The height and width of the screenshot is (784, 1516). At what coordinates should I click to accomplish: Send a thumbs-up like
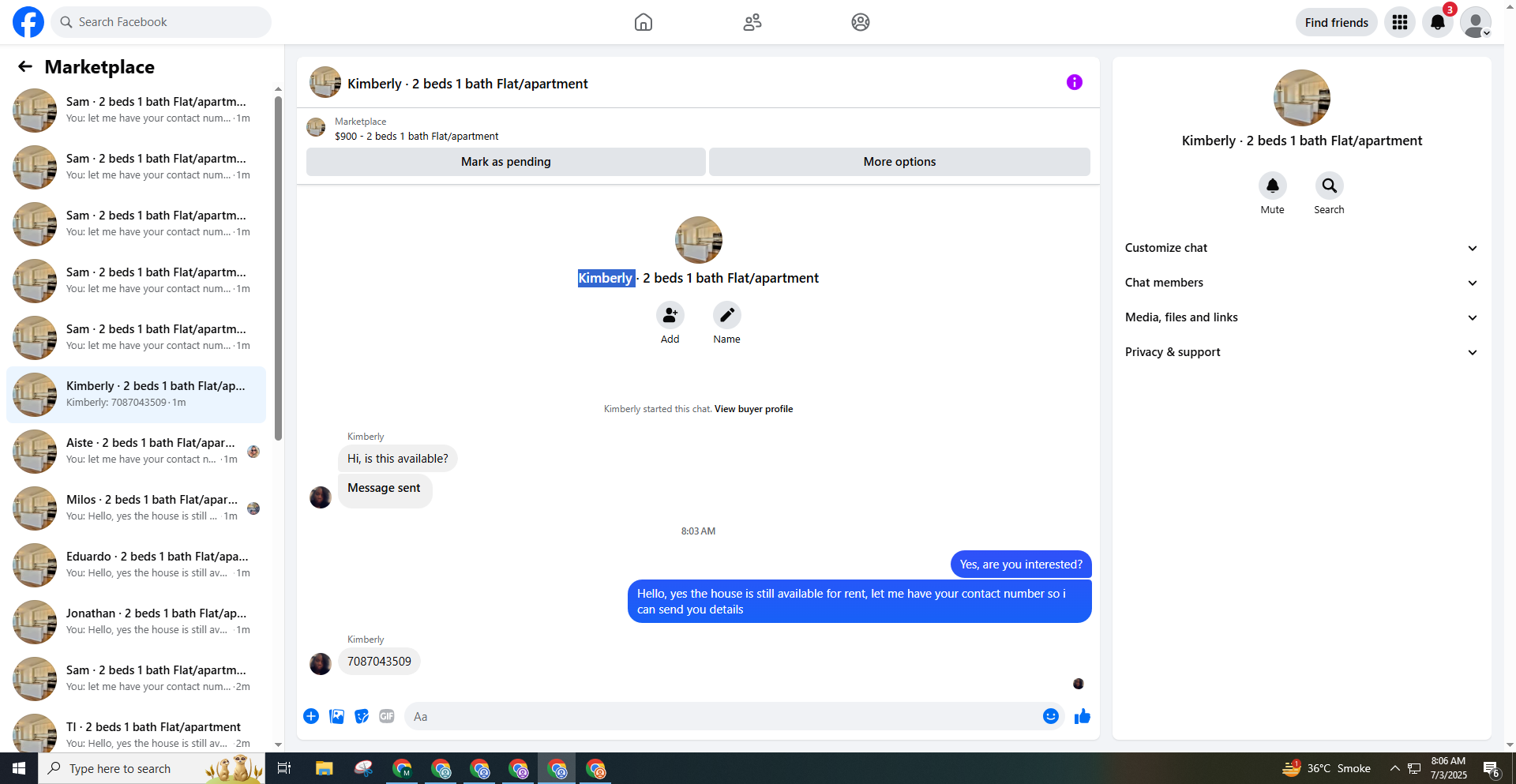[1083, 716]
